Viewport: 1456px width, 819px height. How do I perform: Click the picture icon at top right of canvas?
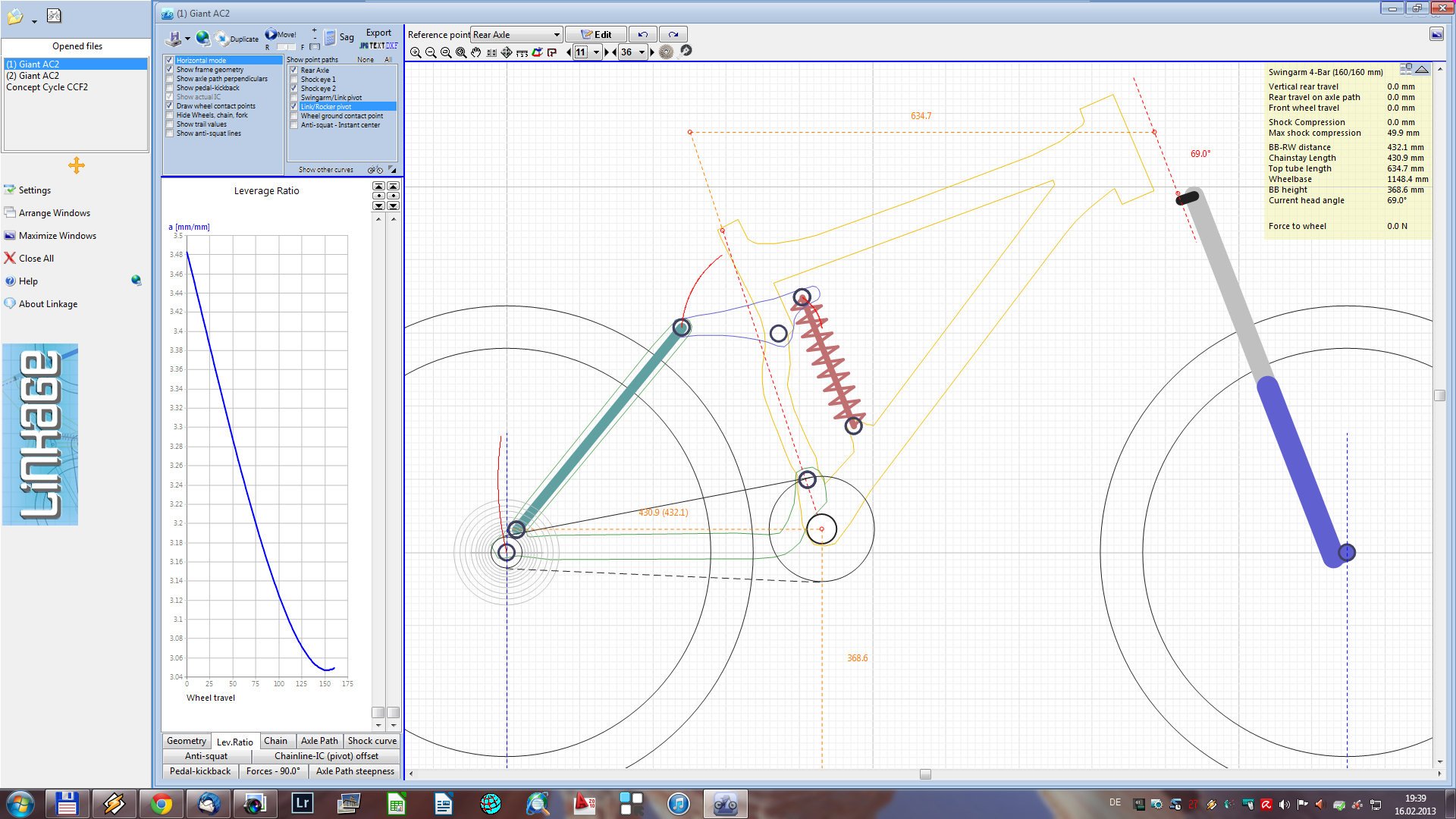[1436, 34]
